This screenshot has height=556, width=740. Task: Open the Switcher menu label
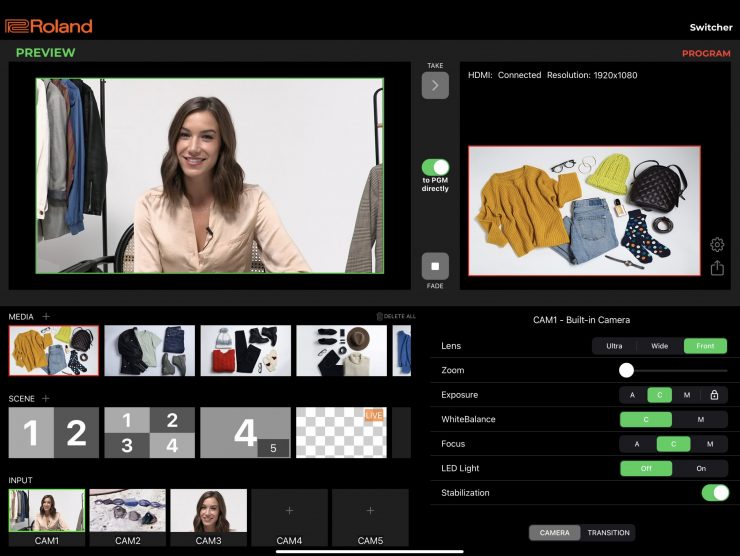[x=710, y=27]
